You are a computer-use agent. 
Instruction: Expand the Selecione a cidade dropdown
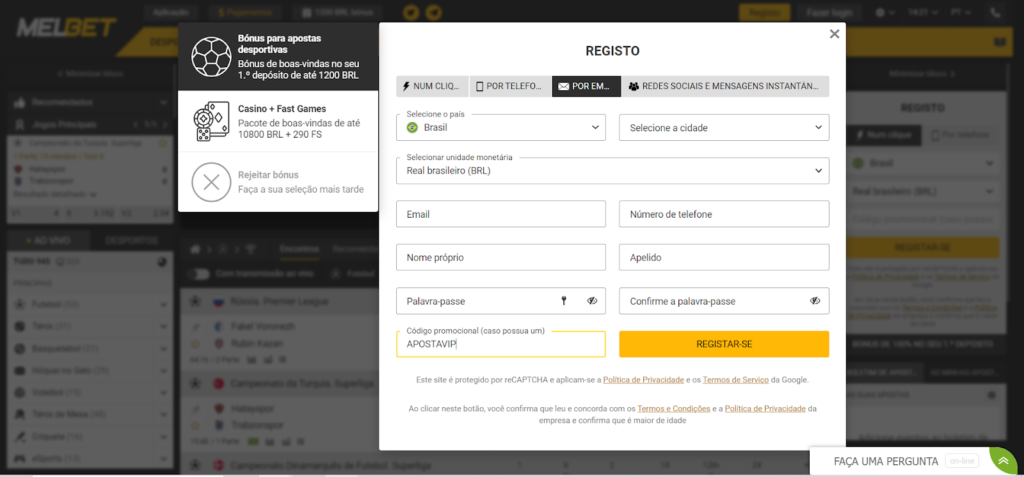(724, 127)
